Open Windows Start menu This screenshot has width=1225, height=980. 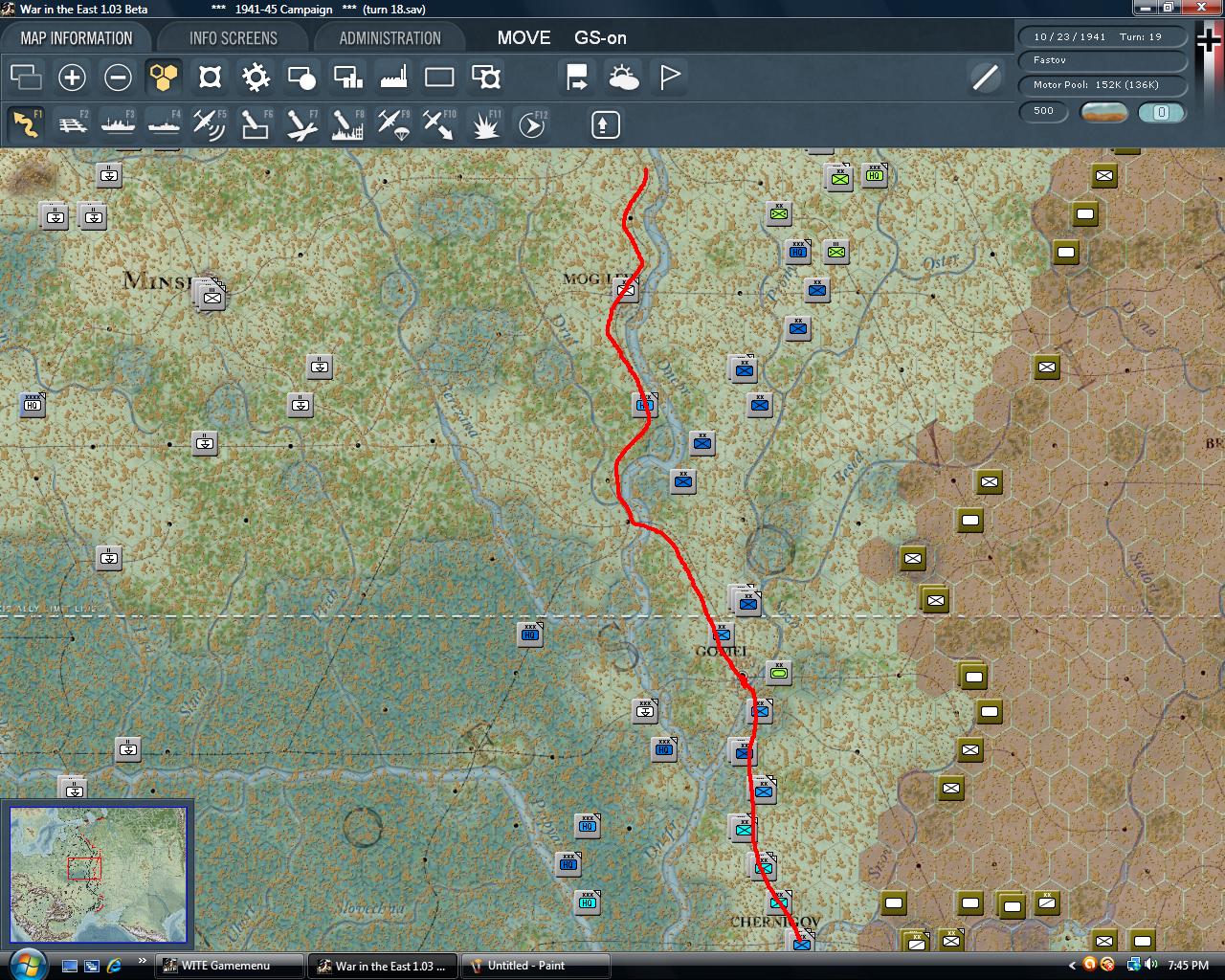pyautogui.click(x=26, y=964)
